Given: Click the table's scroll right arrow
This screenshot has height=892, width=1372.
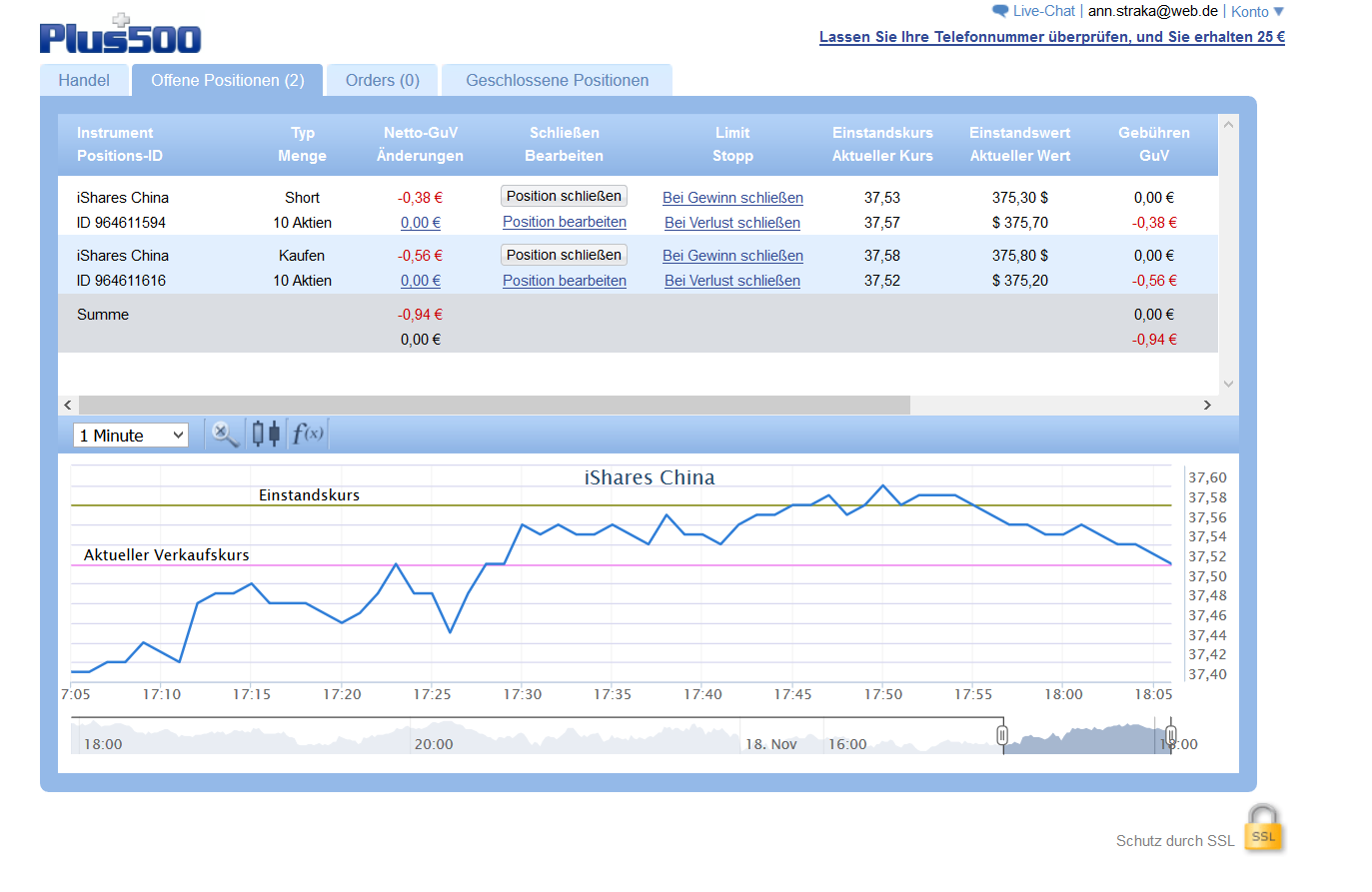Looking at the screenshot, I should point(1207,405).
